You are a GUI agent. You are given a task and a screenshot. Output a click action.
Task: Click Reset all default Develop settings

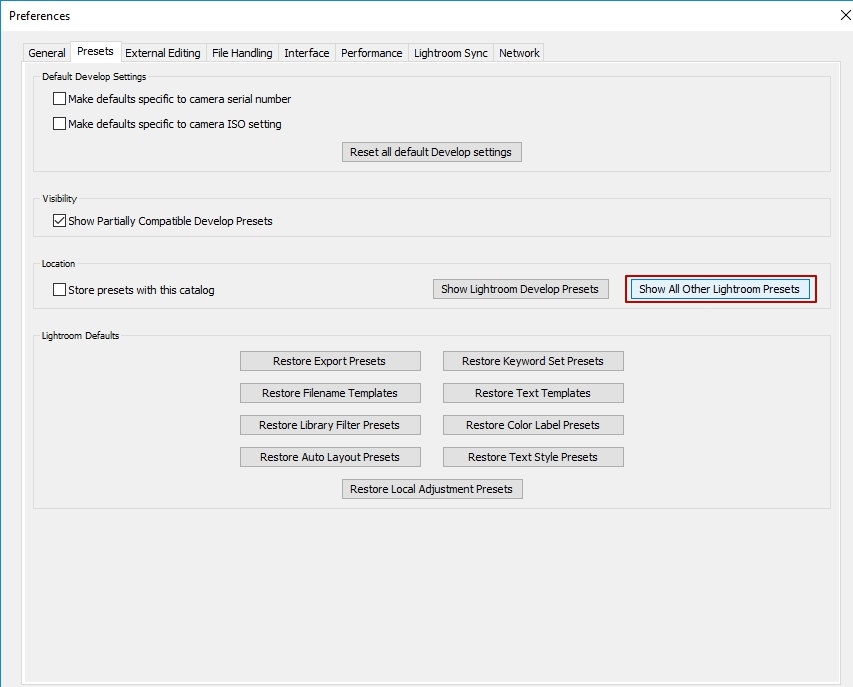pos(431,152)
